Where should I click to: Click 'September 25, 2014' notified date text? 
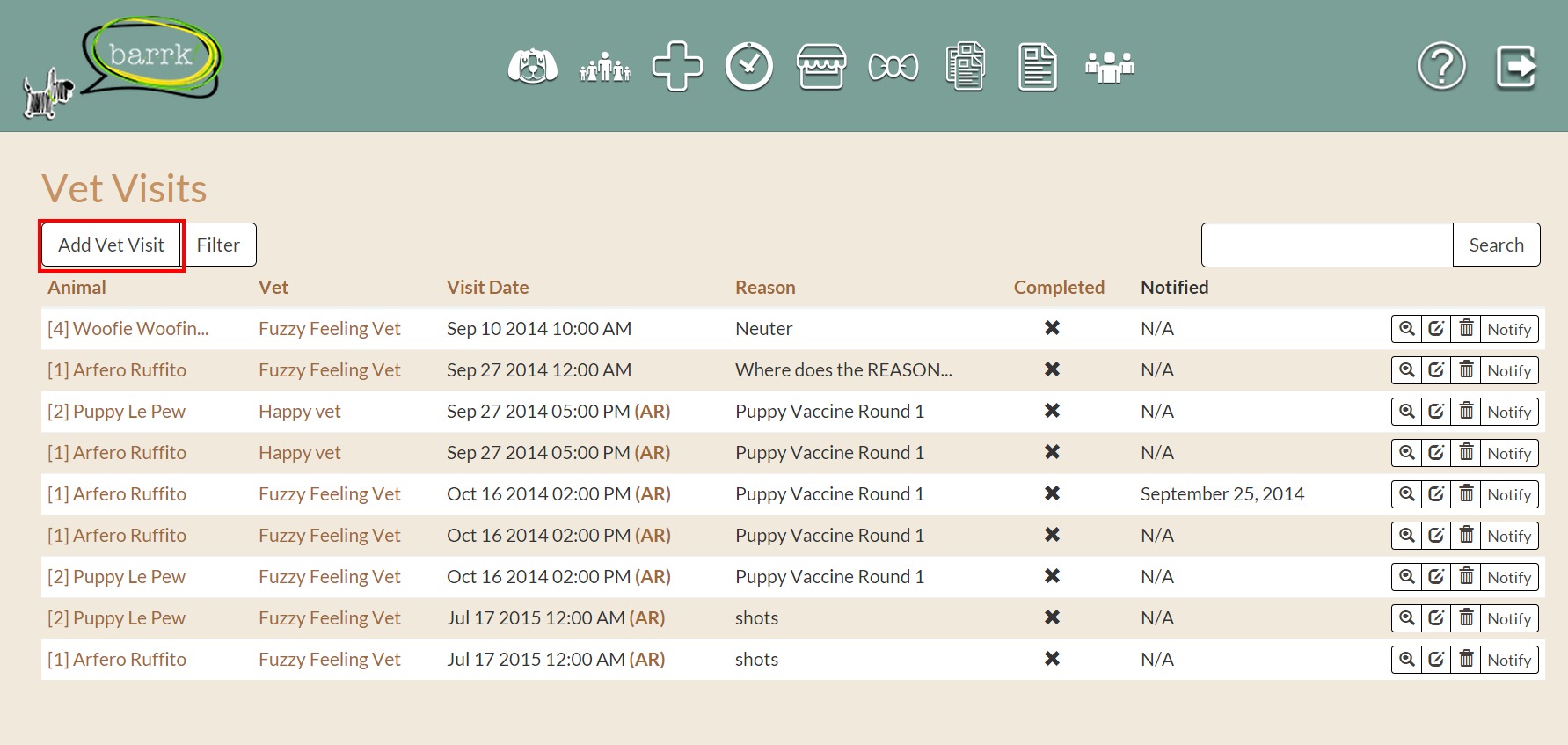[x=1222, y=494]
